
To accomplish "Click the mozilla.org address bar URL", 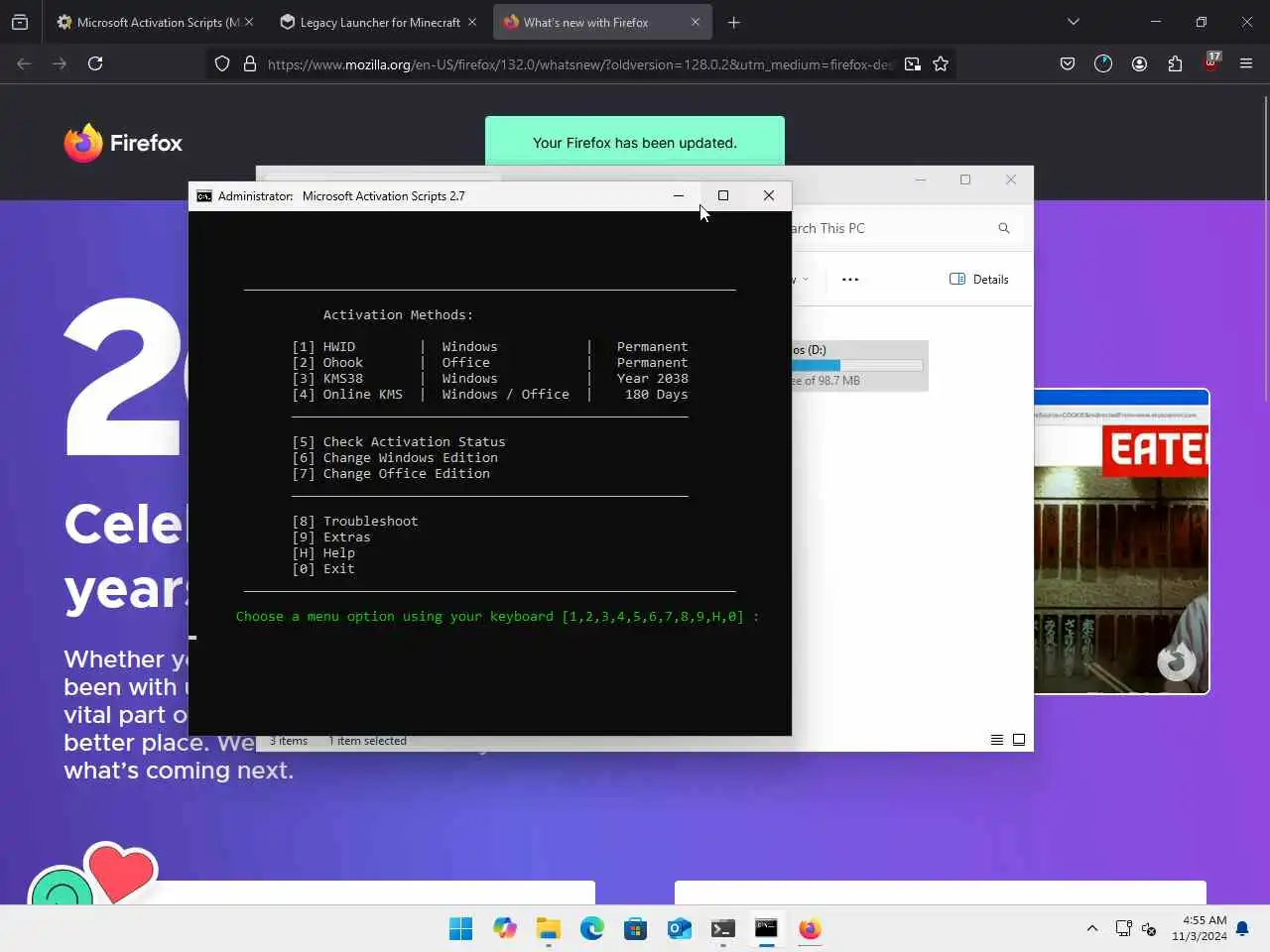I will click(x=579, y=64).
